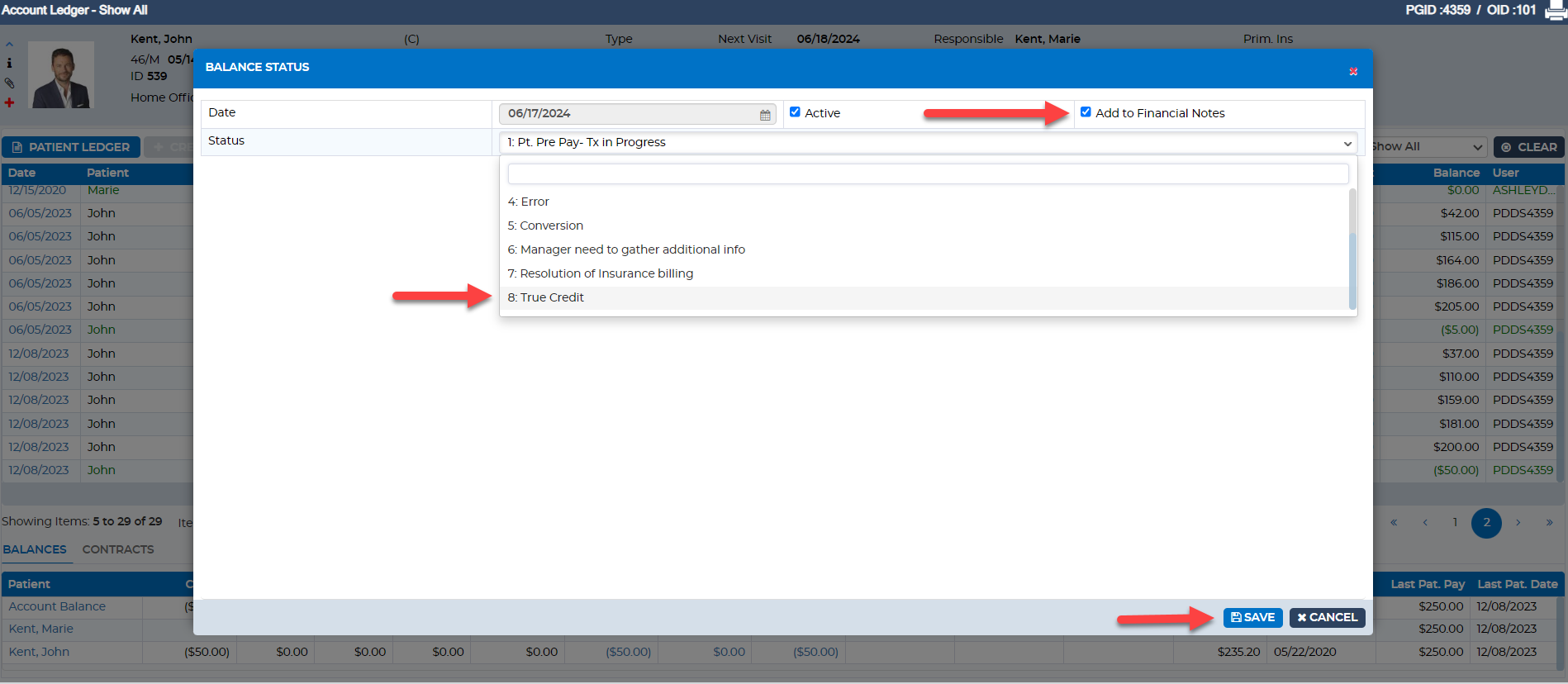
Task: Click the status list scrollbar
Action: tap(1352, 249)
